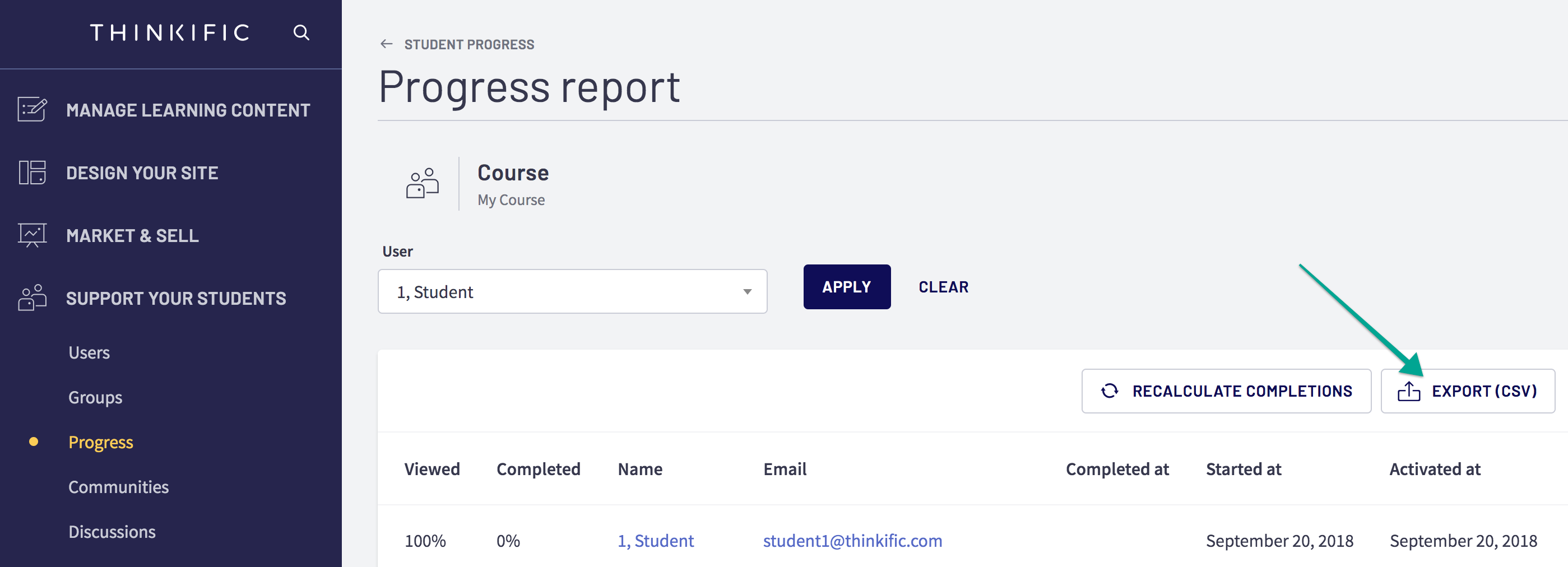
Task: Click Recalculate Completions button
Action: point(1226,391)
